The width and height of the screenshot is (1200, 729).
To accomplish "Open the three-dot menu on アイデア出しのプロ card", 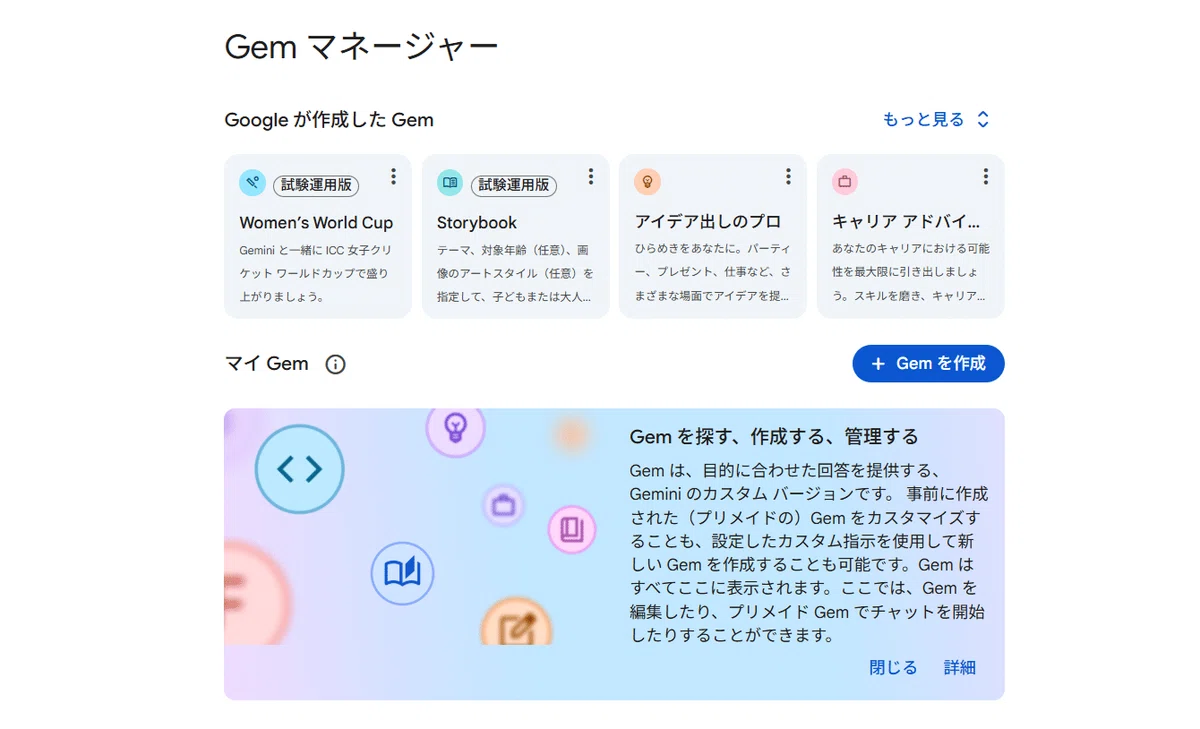I will click(788, 177).
